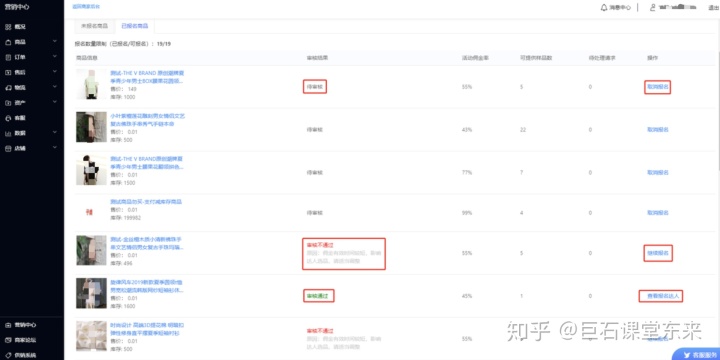The height and width of the screenshot is (360, 720).
Task: Click the 客服 headset icon in sidebar
Action: point(8,118)
